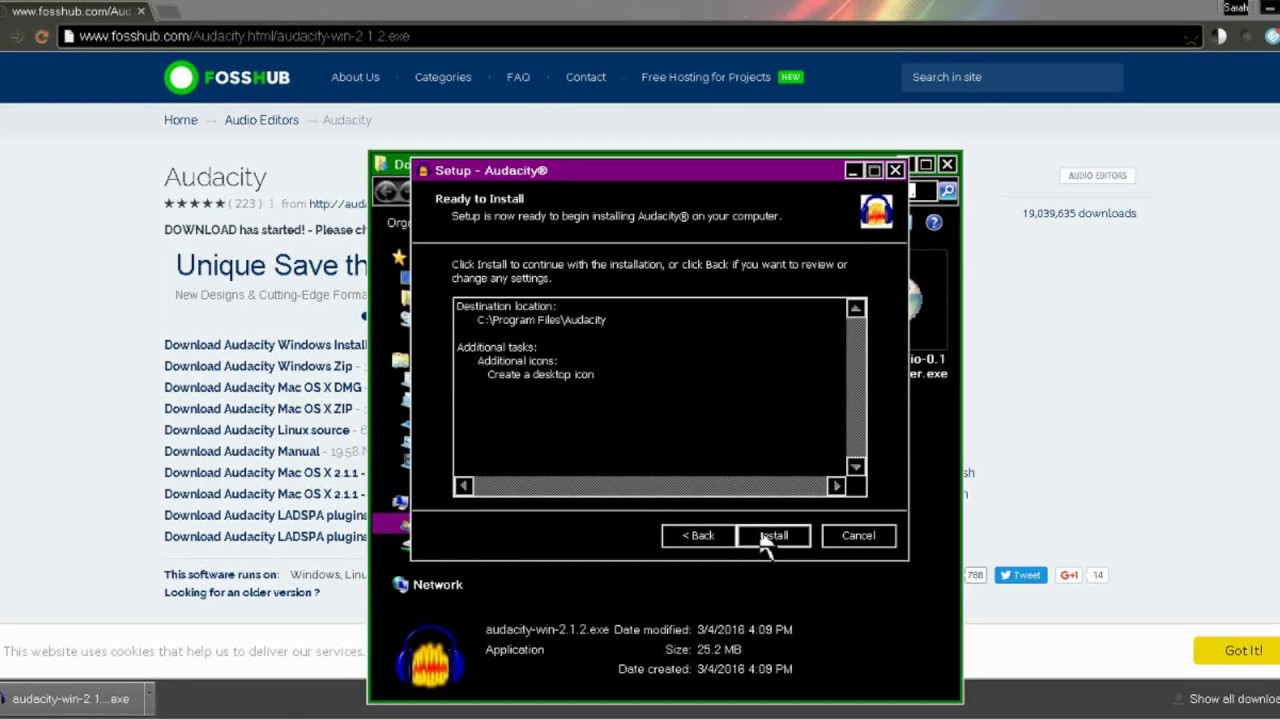Screen dimensions: 1280x720
Task: Open the FAQ page
Action: tap(518, 77)
